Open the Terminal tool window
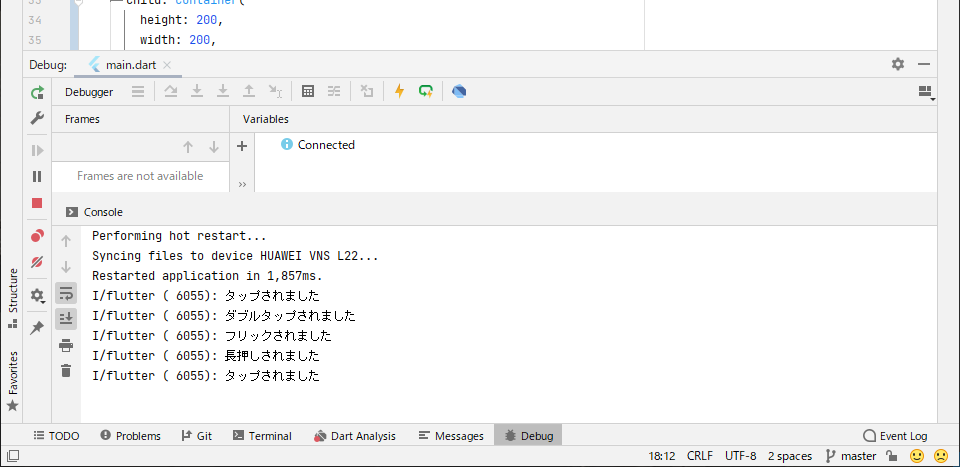Screen dimensions: 960x467 tap(262, 436)
